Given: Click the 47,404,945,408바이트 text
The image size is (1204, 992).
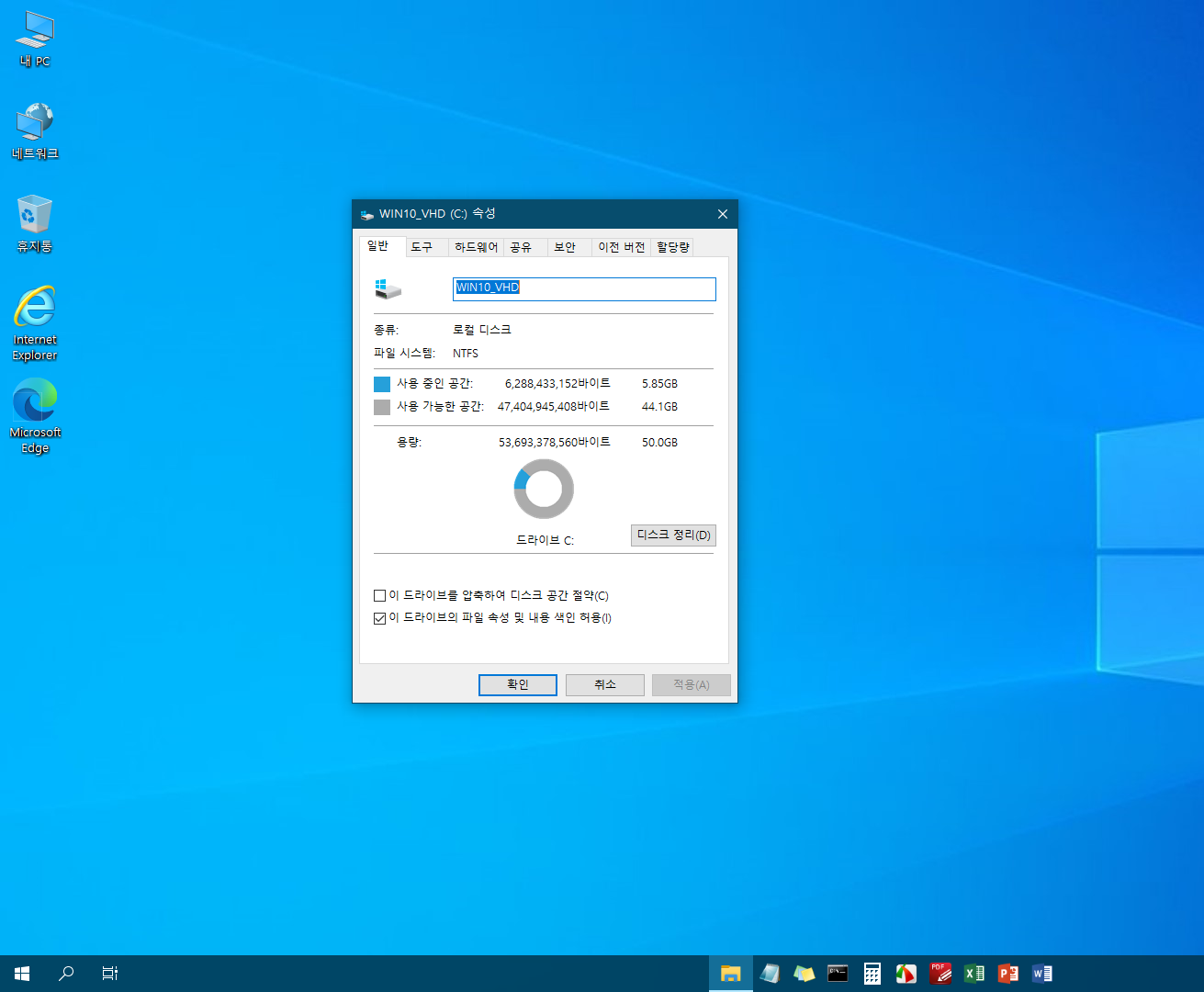Looking at the screenshot, I should click(x=554, y=407).
